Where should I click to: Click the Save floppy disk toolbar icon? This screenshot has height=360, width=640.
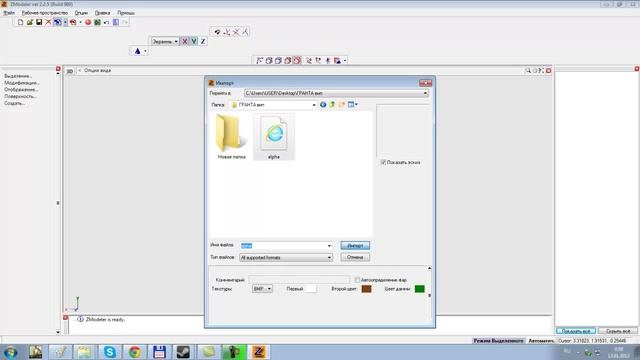click(39, 22)
